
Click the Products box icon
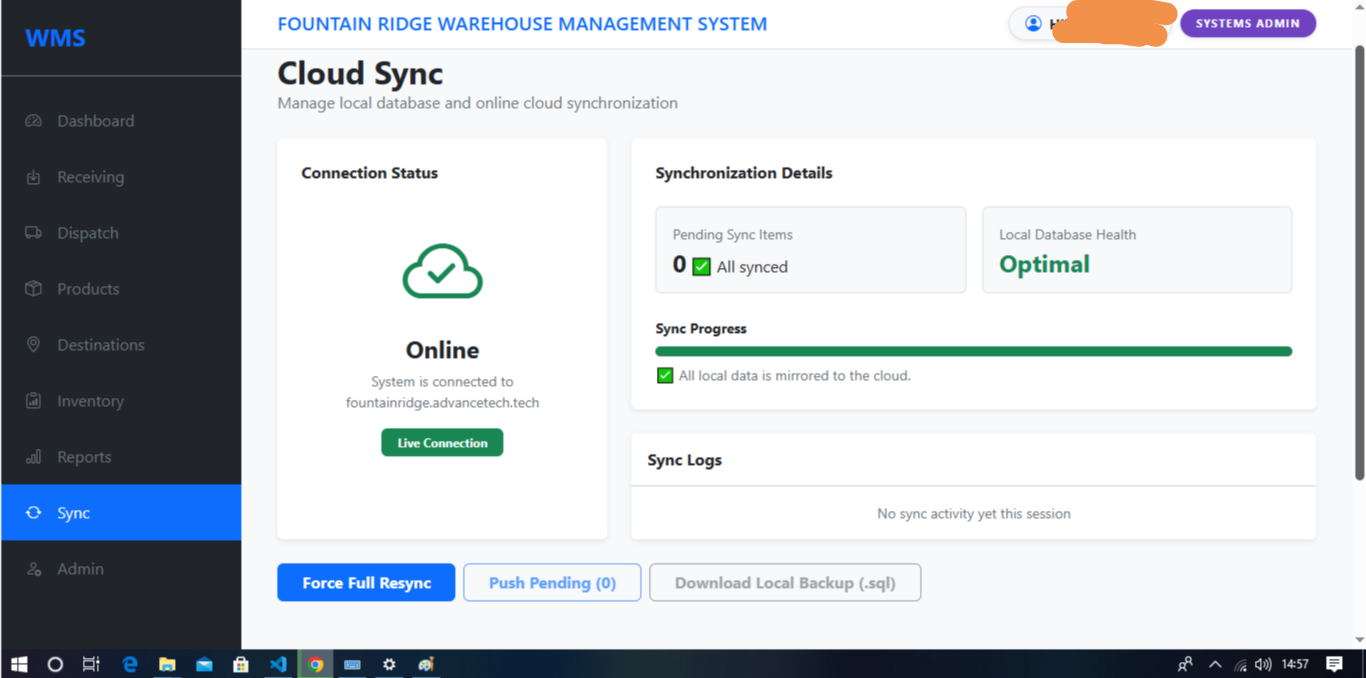click(34, 289)
